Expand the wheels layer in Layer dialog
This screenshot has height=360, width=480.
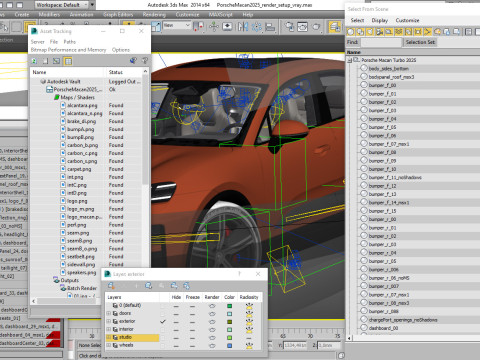pos(108,345)
